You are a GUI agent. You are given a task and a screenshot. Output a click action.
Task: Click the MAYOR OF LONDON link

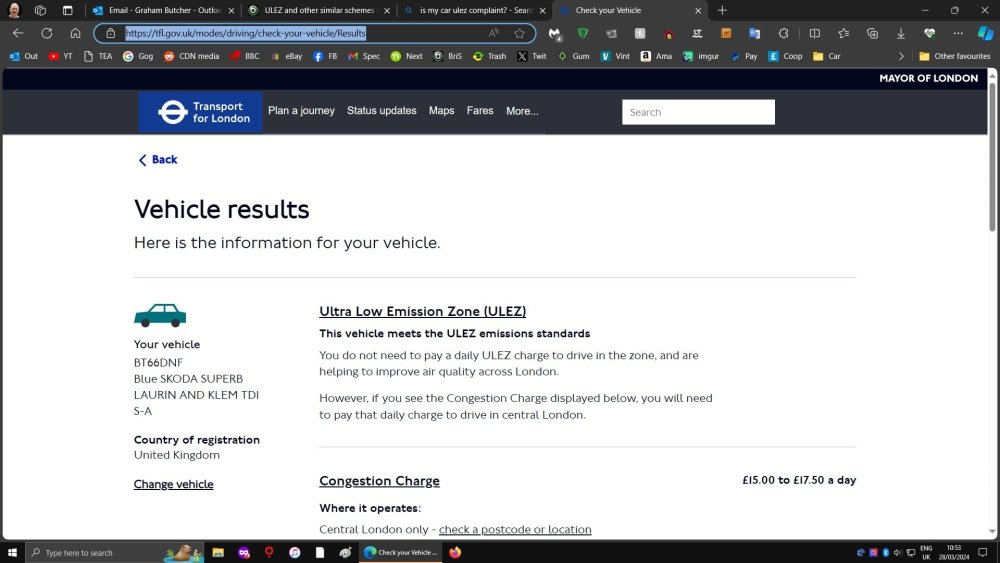click(x=928, y=78)
